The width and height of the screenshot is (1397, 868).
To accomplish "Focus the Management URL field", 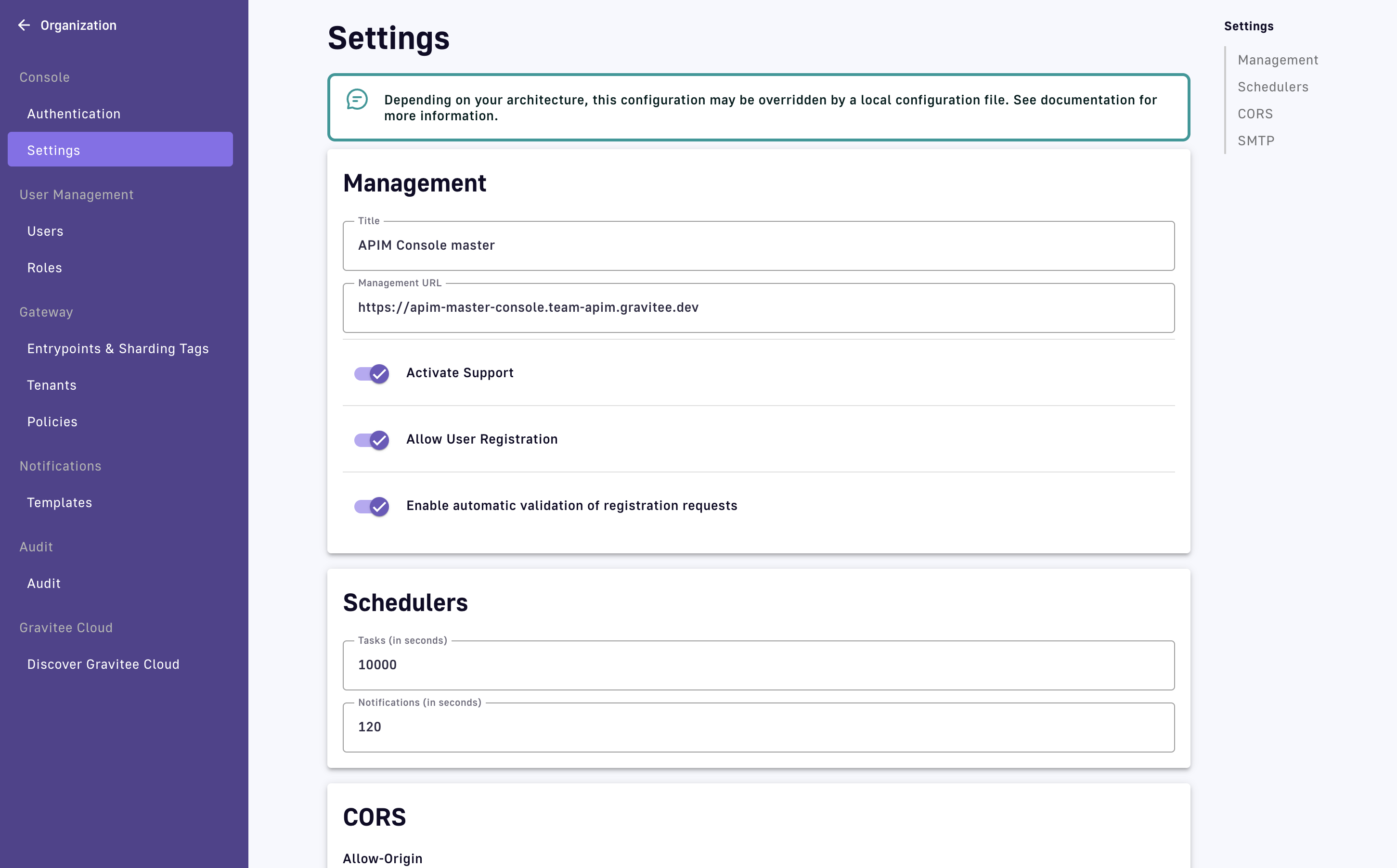I will click(x=758, y=308).
